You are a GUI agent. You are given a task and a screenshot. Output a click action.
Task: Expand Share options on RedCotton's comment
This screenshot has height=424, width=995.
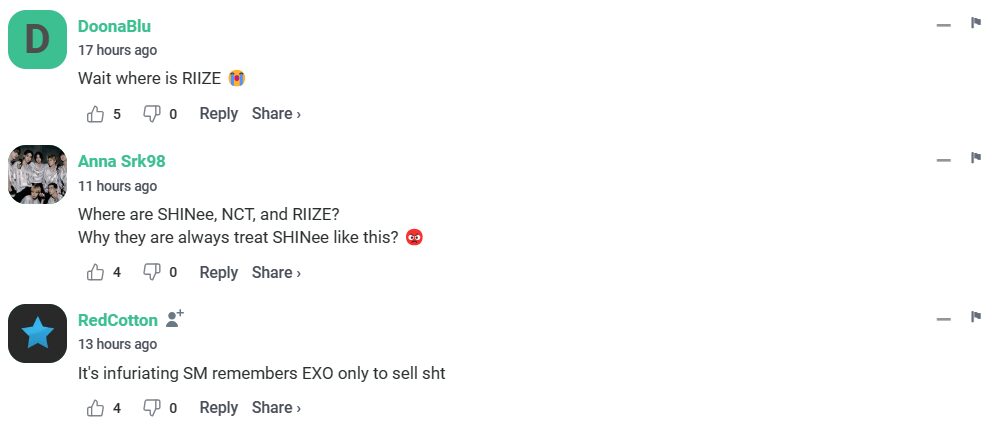[276, 407]
